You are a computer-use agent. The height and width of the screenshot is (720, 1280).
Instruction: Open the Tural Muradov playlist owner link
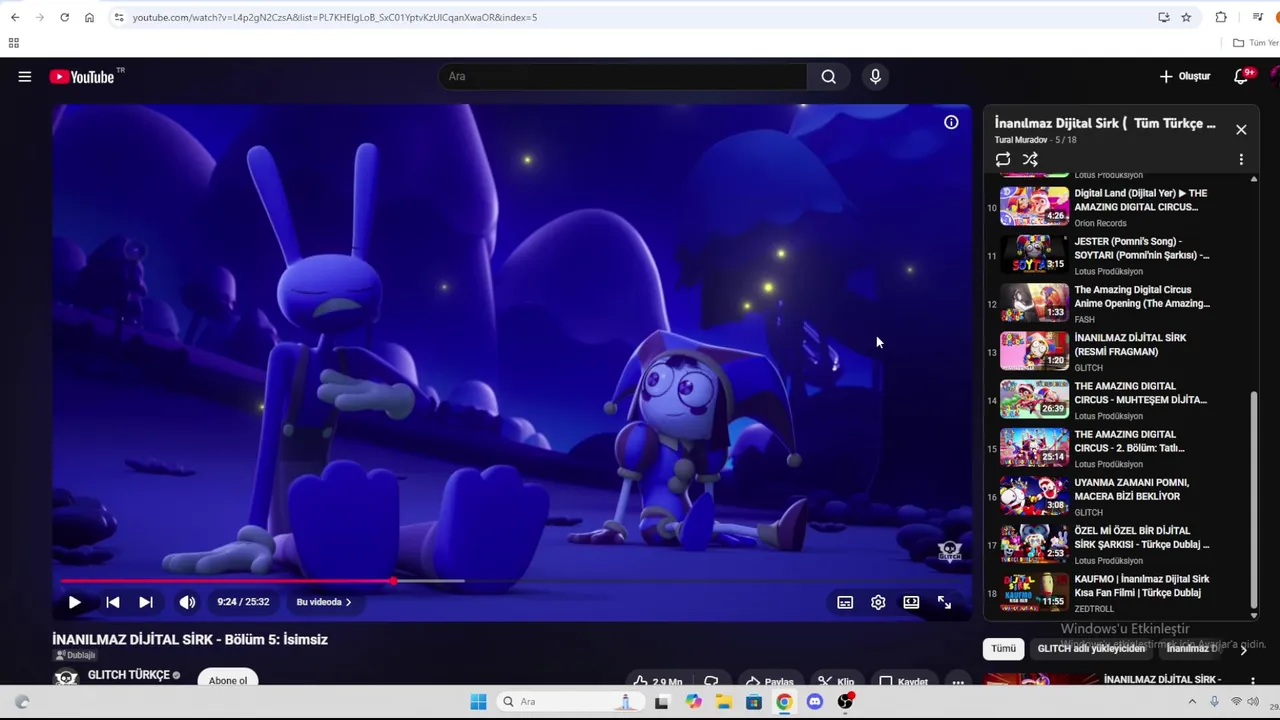pyautogui.click(x=1021, y=140)
